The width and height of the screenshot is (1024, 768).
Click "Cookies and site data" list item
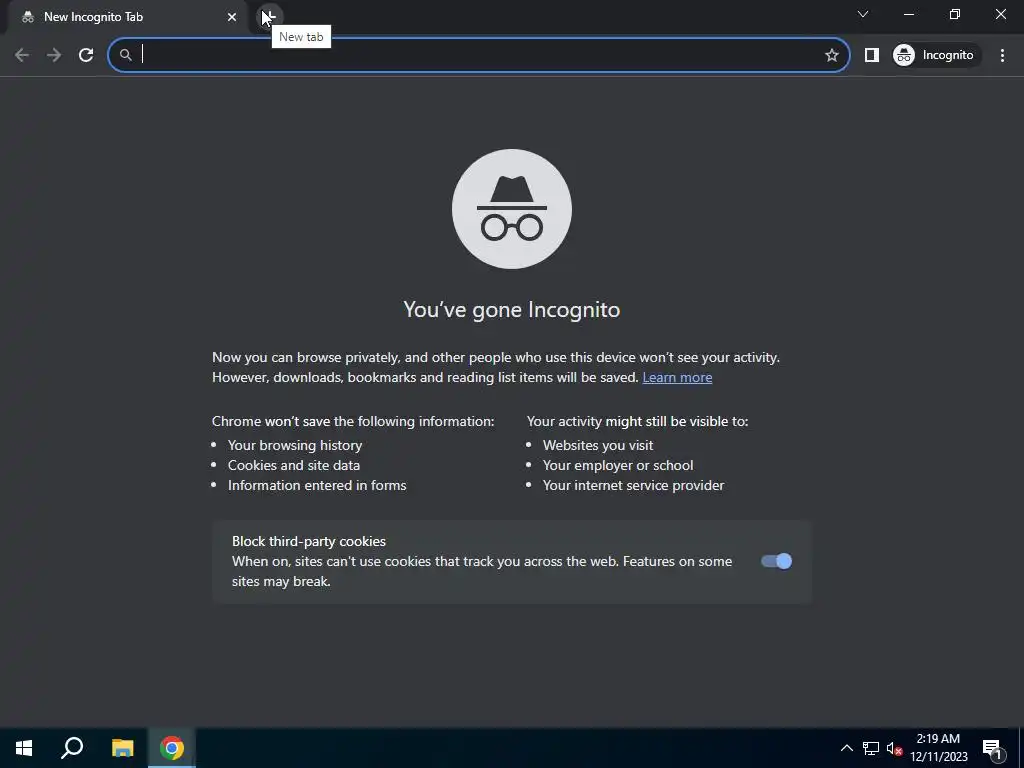294,466
